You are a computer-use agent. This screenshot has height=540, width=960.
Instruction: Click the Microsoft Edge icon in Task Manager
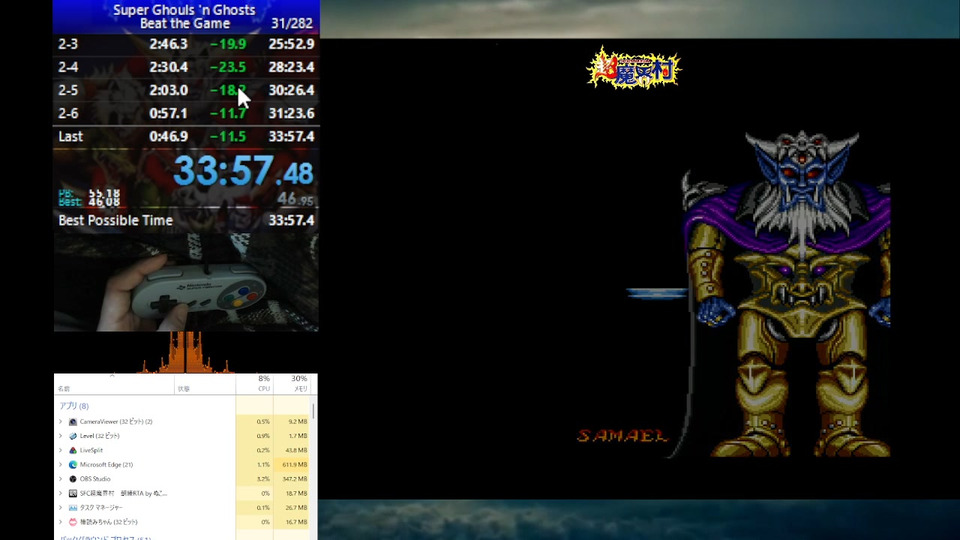click(x=73, y=465)
